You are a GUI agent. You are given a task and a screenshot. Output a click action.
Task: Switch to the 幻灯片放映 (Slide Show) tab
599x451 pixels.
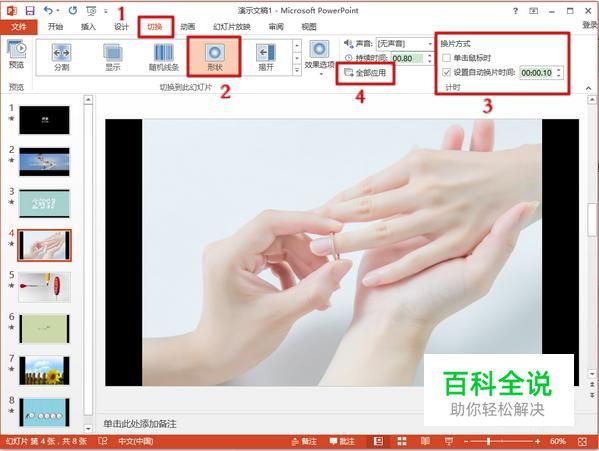pos(232,26)
